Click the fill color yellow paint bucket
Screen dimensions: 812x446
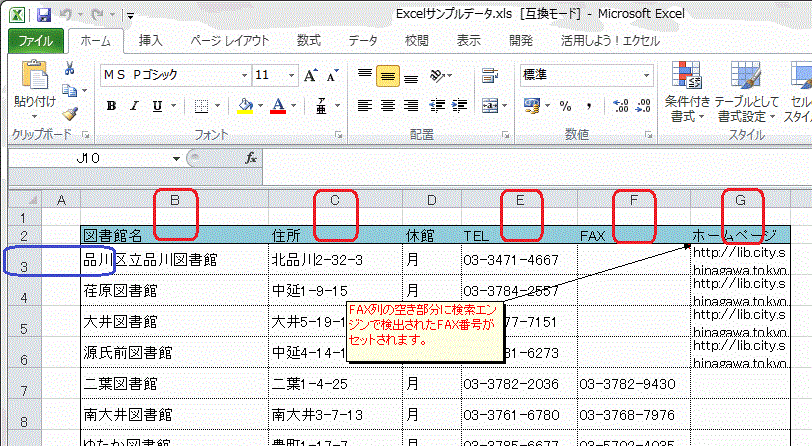245,106
